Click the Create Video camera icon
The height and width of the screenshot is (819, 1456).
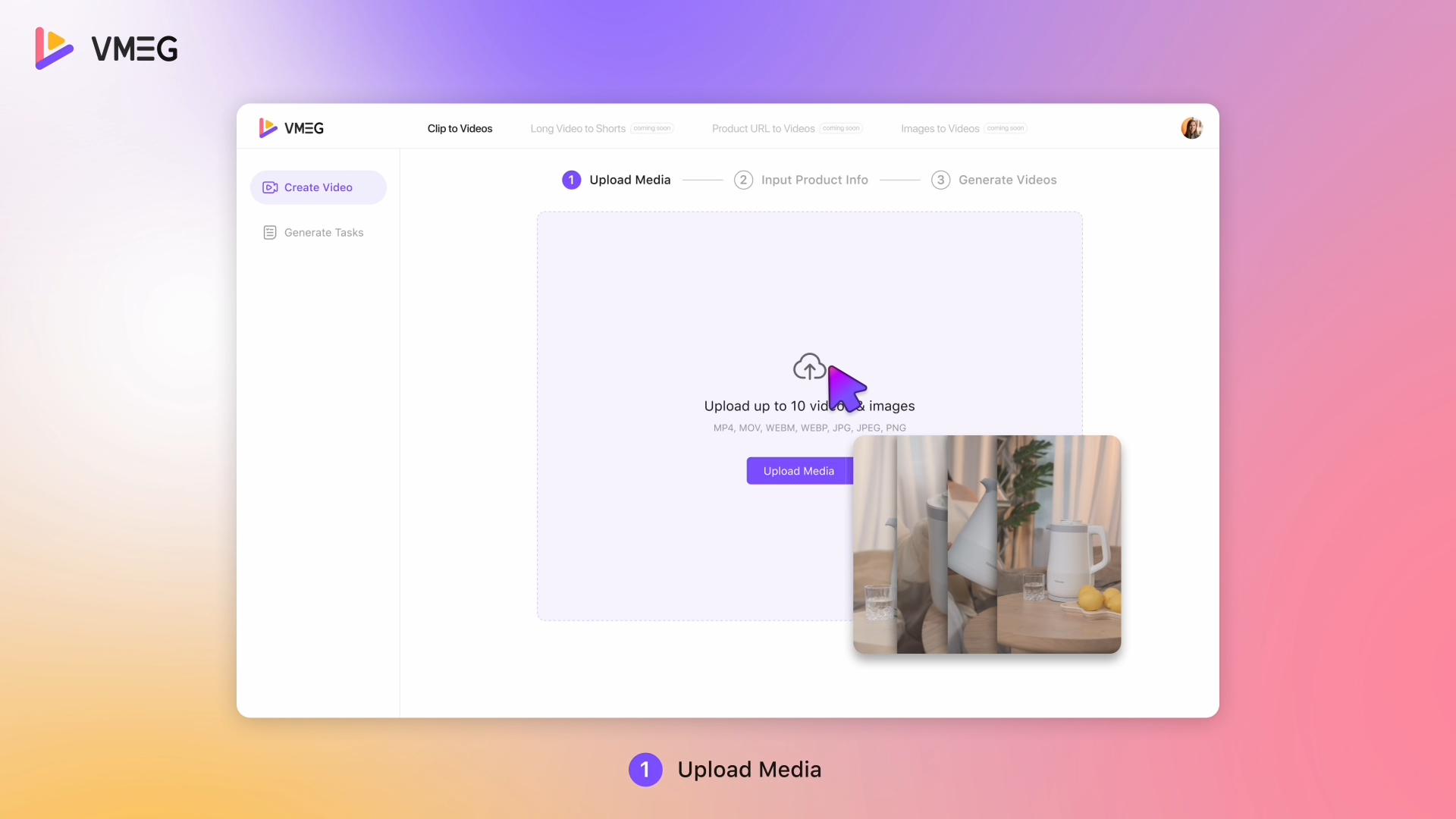point(270,187)
